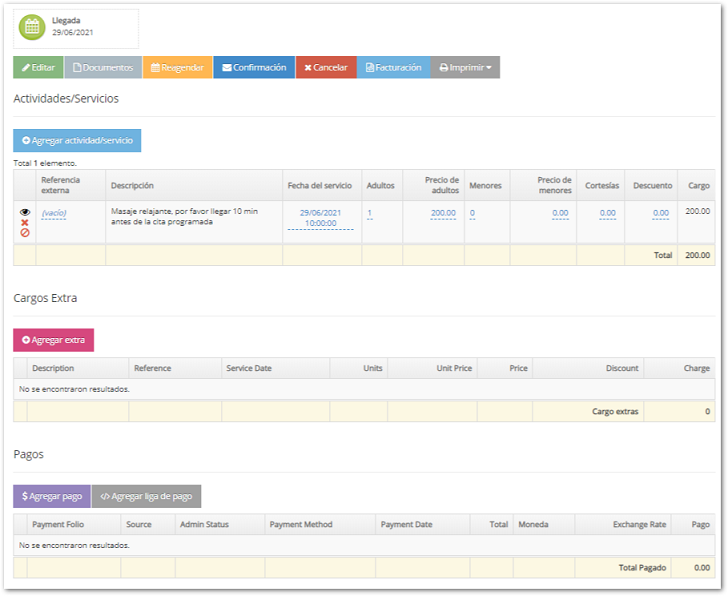728x596 pixels.
Task: Click Agregar liga de pago
Action: pos(146,496)
